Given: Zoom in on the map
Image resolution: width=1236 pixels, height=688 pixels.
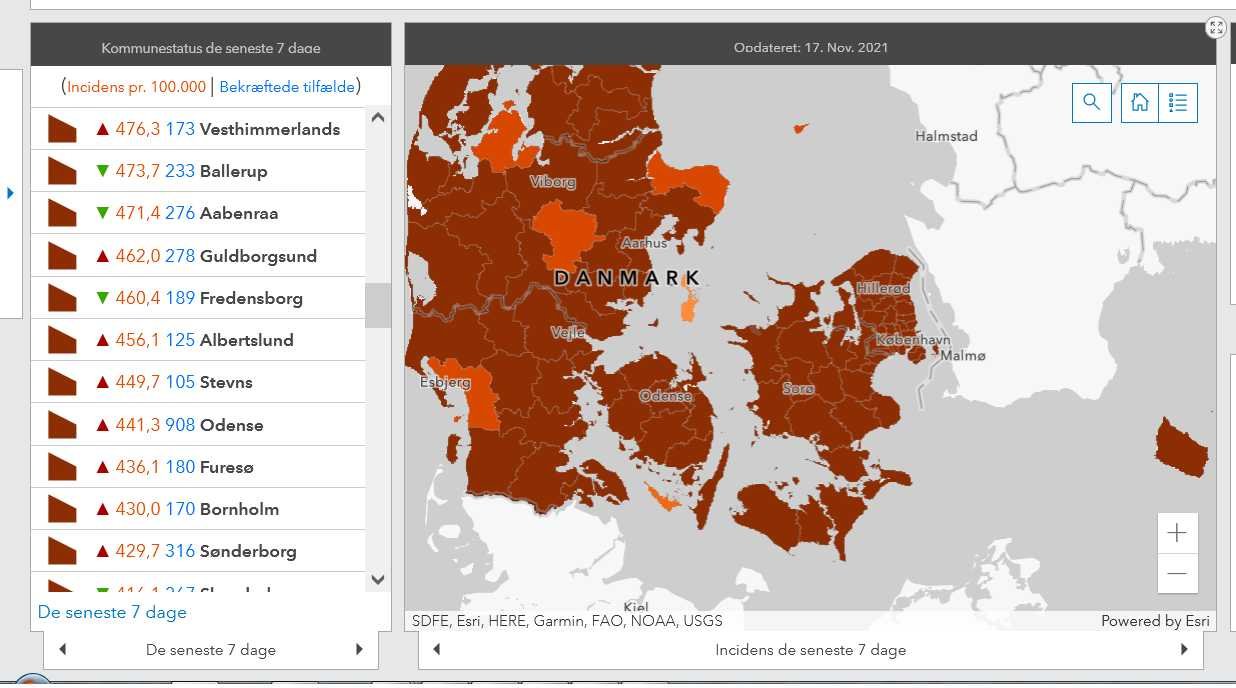Looking at the screenshot, I should 1177,533.
